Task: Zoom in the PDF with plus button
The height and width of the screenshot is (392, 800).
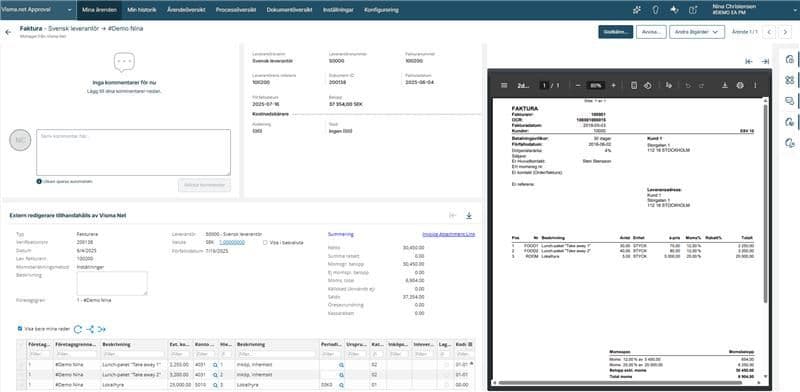Action: 613,85
